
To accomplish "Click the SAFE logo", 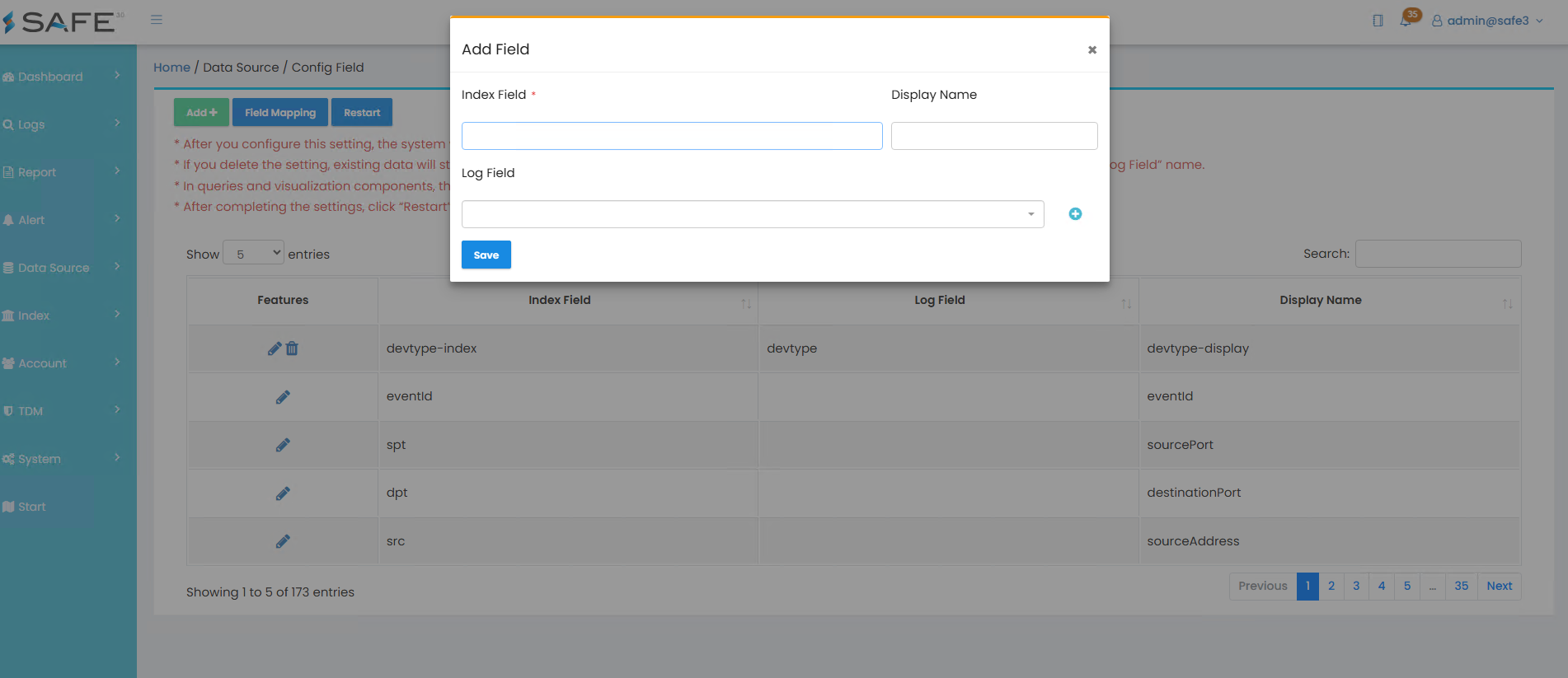I will coord(63,21).
